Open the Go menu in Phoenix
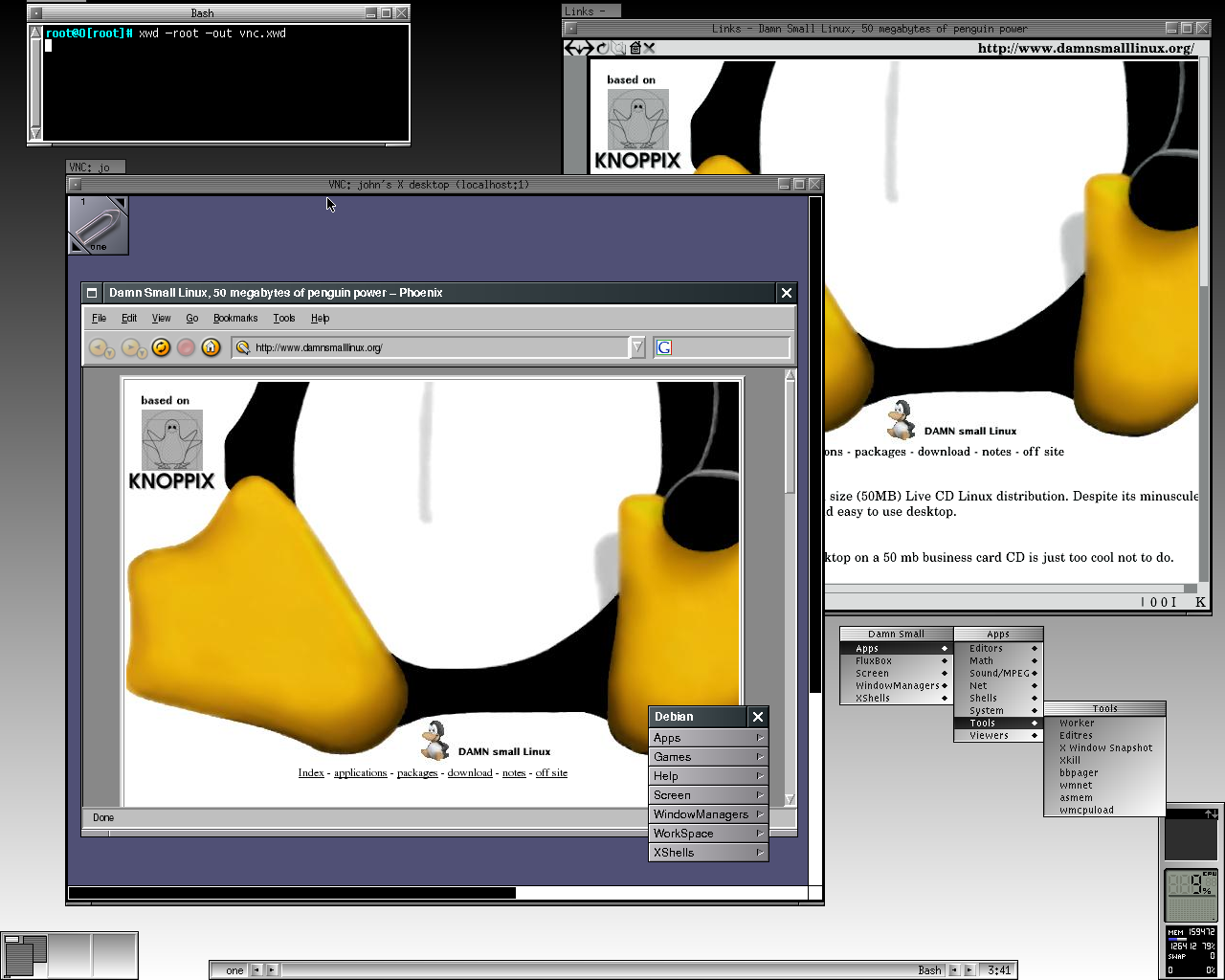 (x=192, y=318)
